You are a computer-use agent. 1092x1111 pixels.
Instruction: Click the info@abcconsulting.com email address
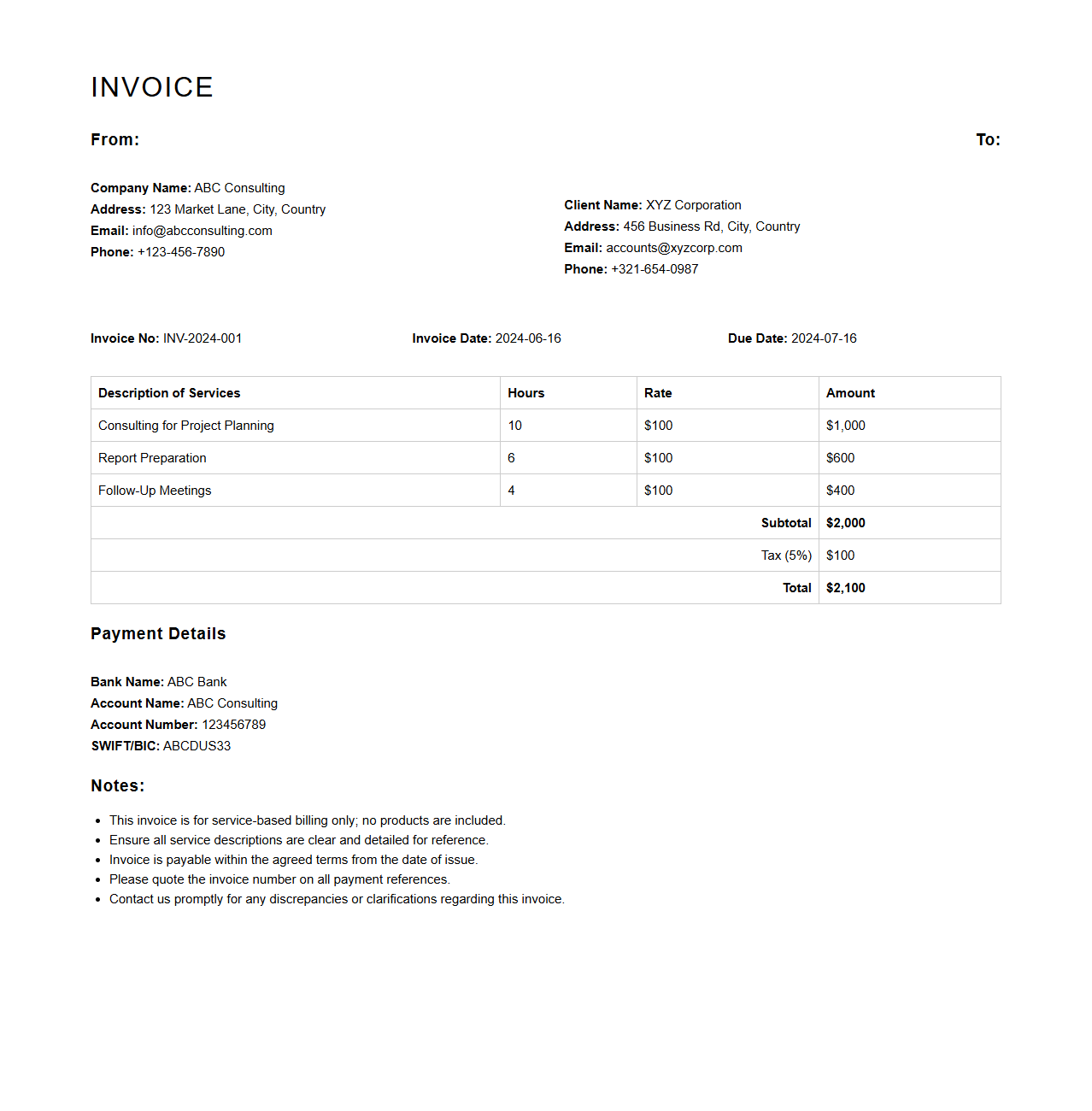202,231
